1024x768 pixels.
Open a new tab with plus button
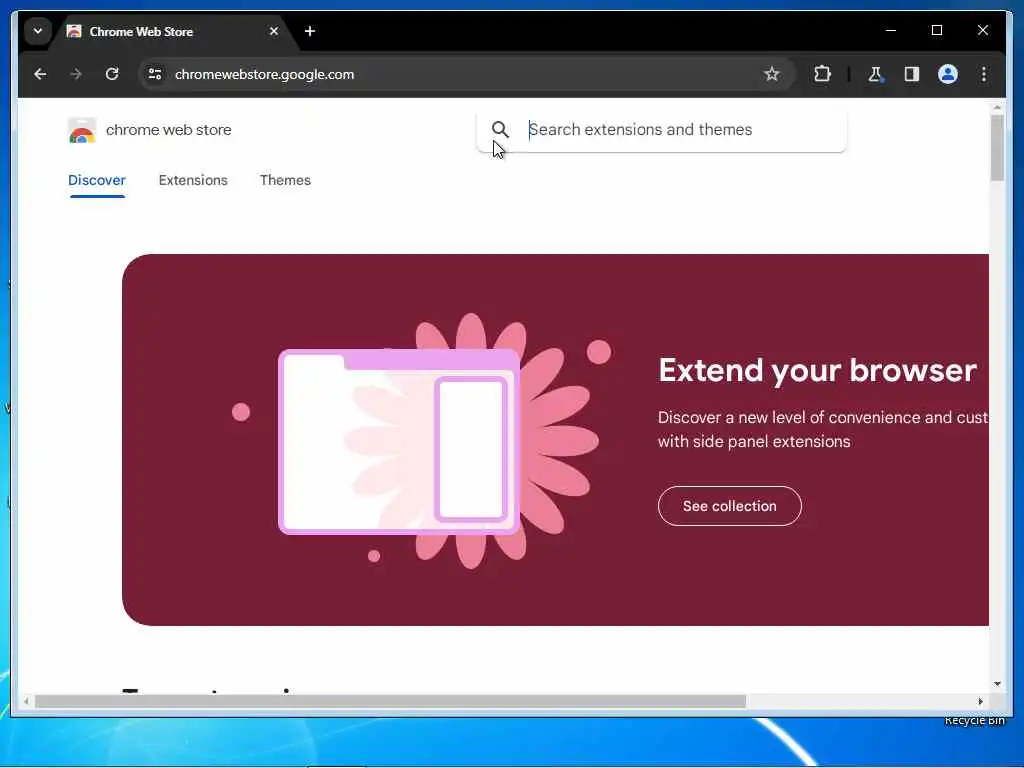point(310,31)
